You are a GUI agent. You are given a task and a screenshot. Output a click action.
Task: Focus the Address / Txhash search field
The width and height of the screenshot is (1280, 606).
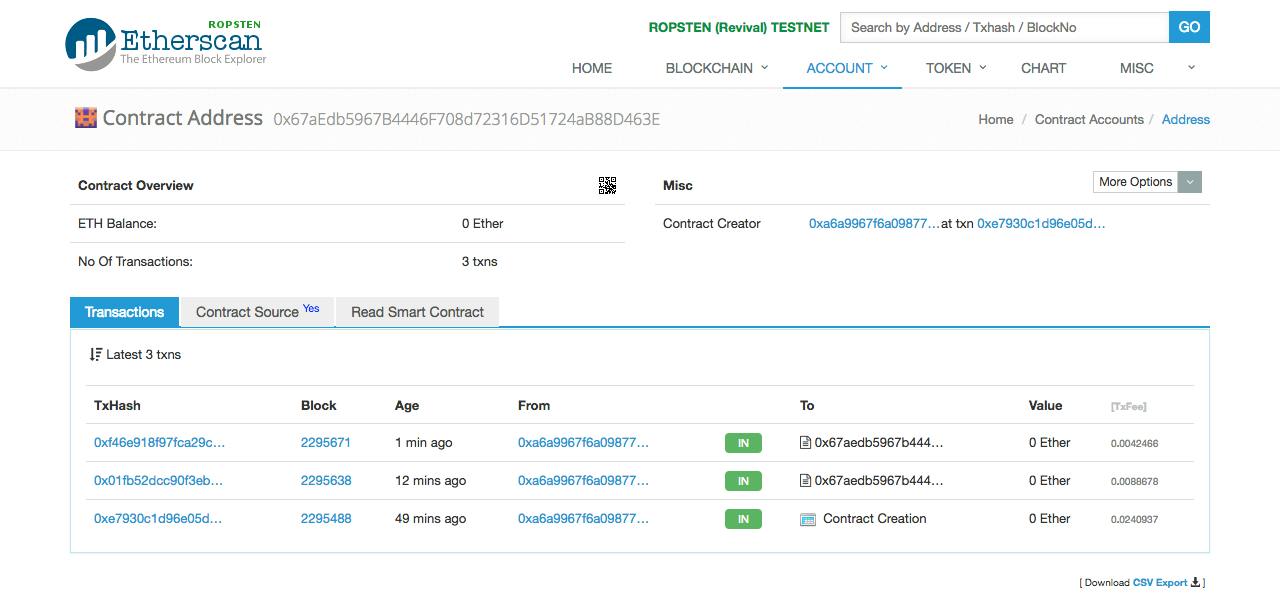[x=1004, y=27]
